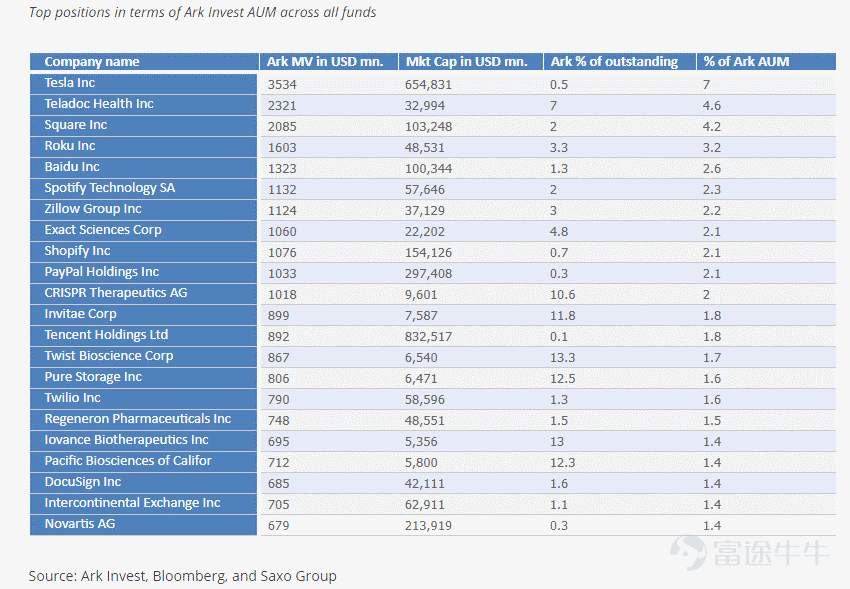Click Teladoc's market cap 32,994
The image size is (850, 589).
tap(425, 106)
